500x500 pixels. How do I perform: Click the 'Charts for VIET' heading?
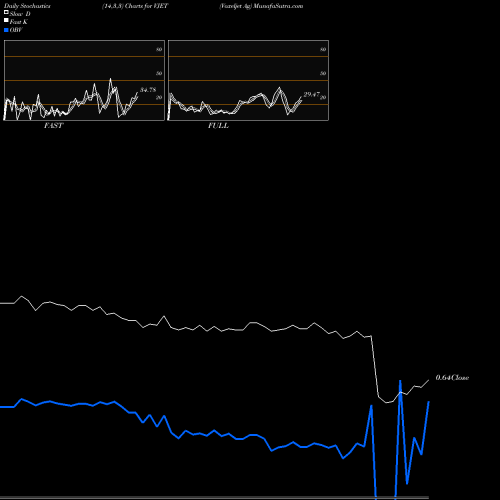tap(146, 6)
